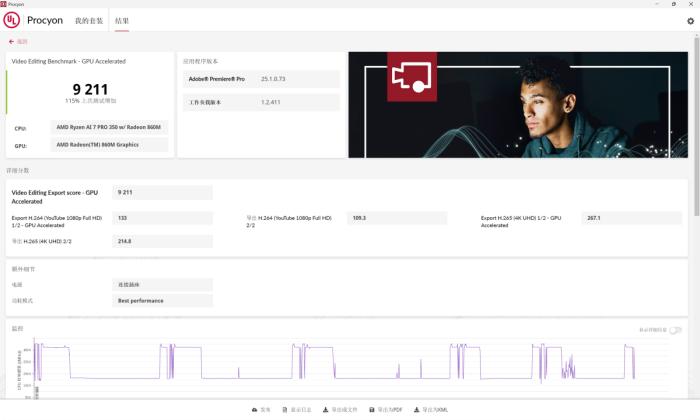
Task: Click the 返回 back link
Action: pyautogui.click(x=22, y=42)
